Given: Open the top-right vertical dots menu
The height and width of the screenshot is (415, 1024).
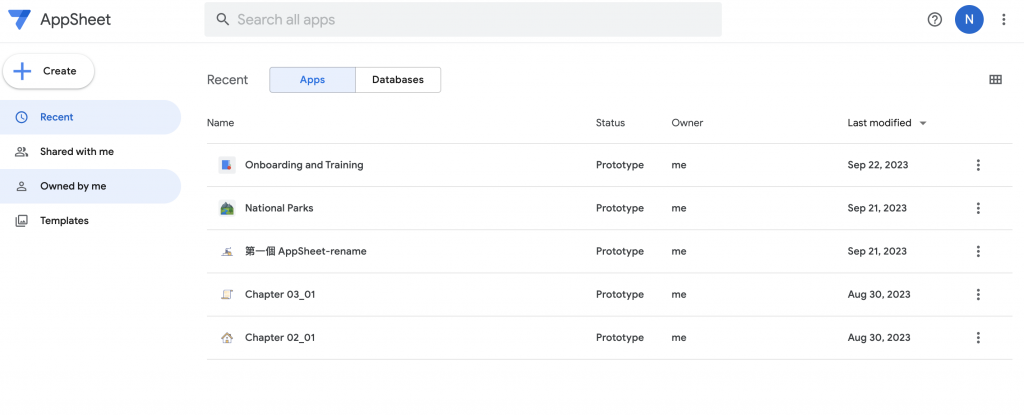Looking at the screenshot, I should 1004,19.
